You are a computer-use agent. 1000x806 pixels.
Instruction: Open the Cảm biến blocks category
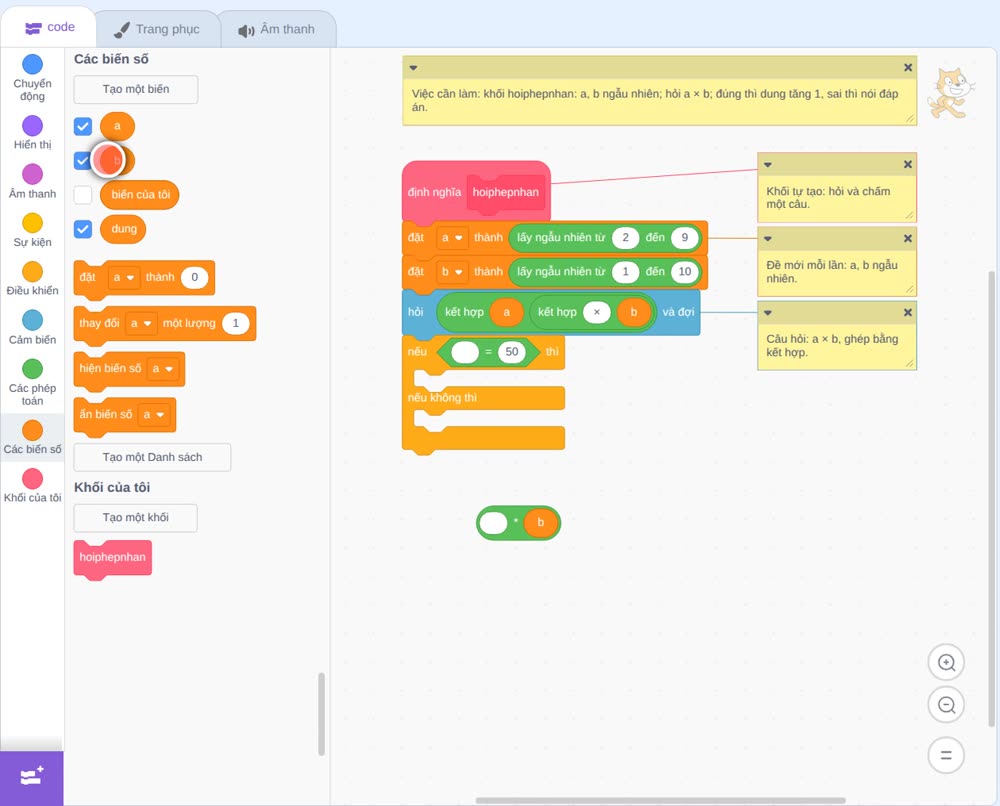point(33,327)
